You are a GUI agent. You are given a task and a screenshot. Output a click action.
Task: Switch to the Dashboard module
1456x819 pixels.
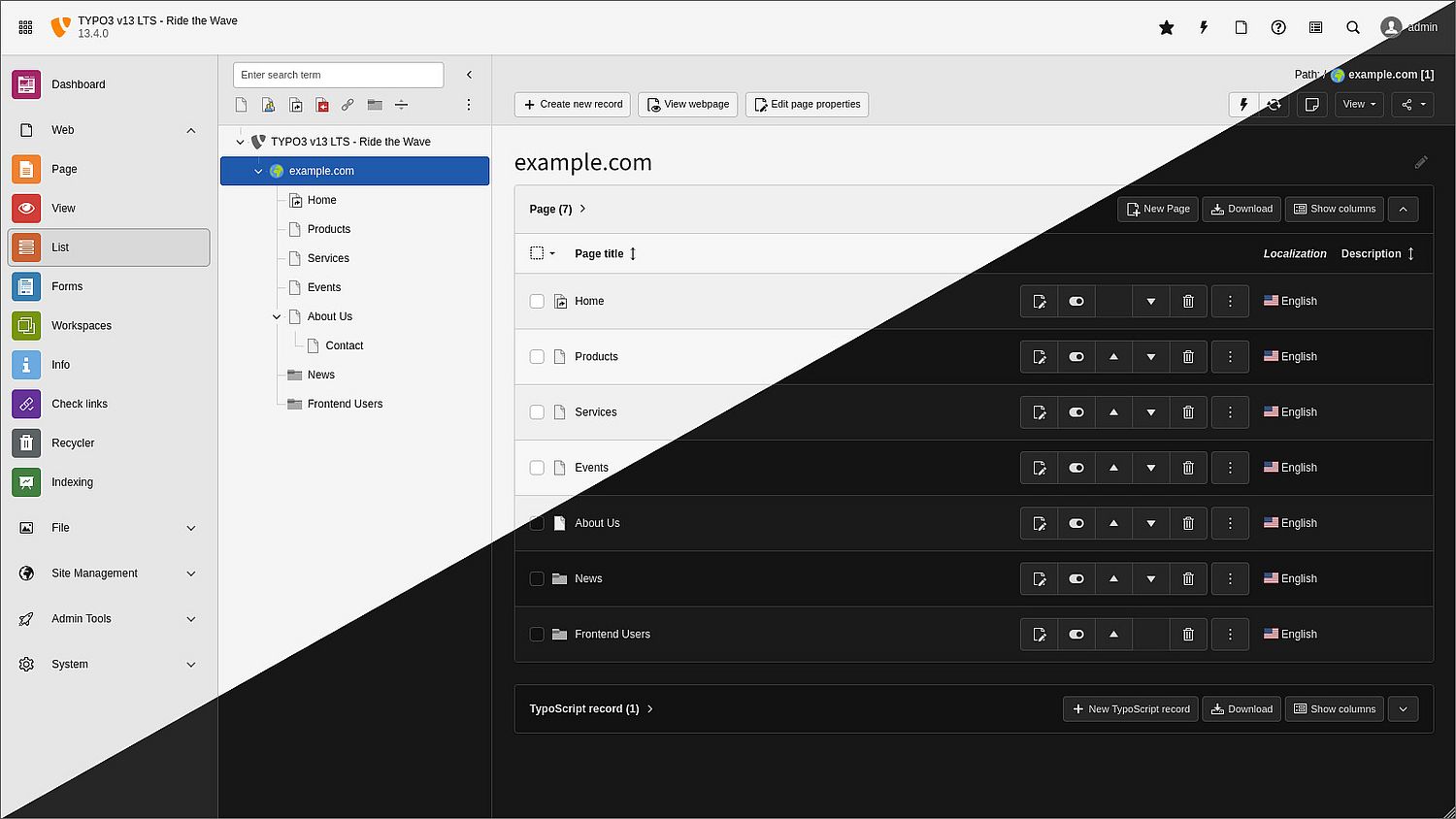point(78,84)
